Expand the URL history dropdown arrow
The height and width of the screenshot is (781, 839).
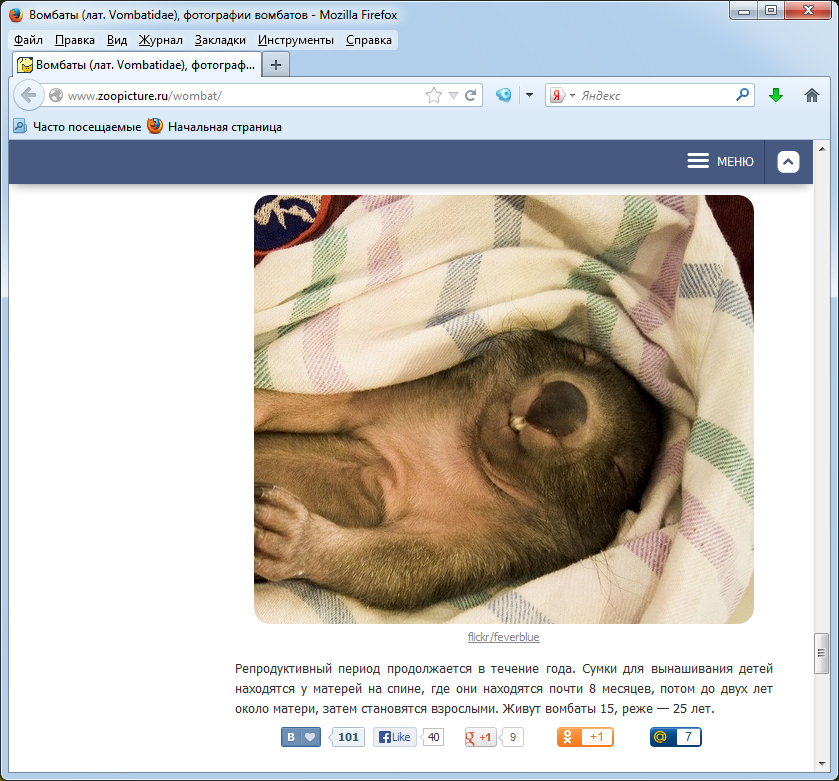click(x=453, y=96)
